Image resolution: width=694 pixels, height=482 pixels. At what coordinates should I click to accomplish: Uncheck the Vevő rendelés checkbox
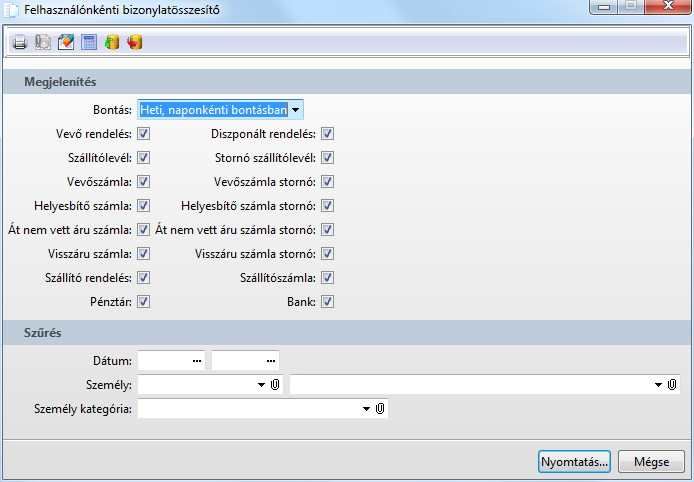143,134
